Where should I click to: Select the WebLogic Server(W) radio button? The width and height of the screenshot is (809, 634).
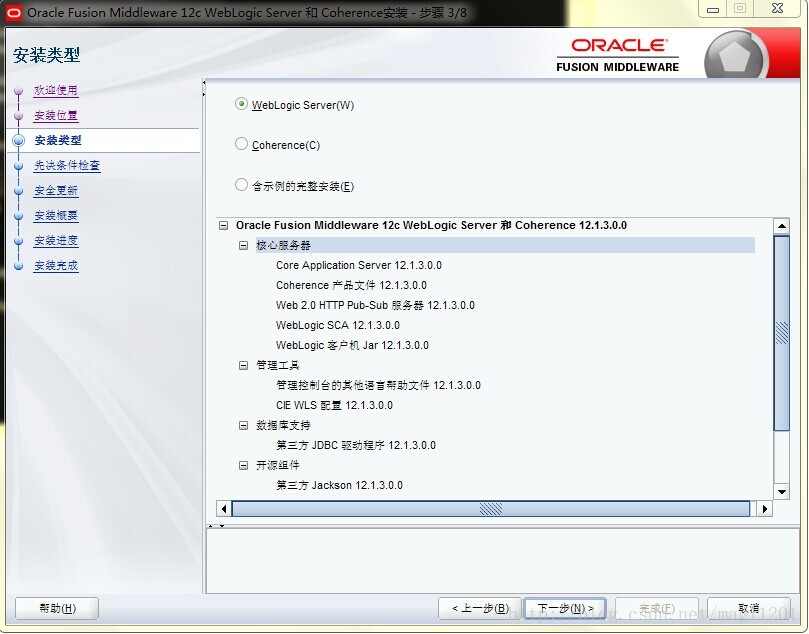tap(241, 104)
